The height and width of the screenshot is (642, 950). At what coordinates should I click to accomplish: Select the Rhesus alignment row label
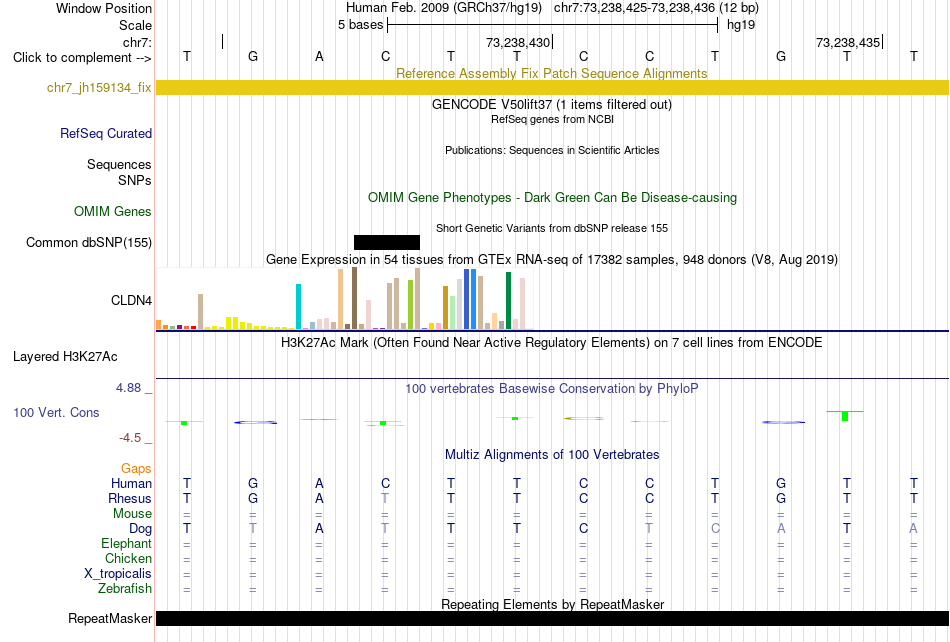(130, 498)
